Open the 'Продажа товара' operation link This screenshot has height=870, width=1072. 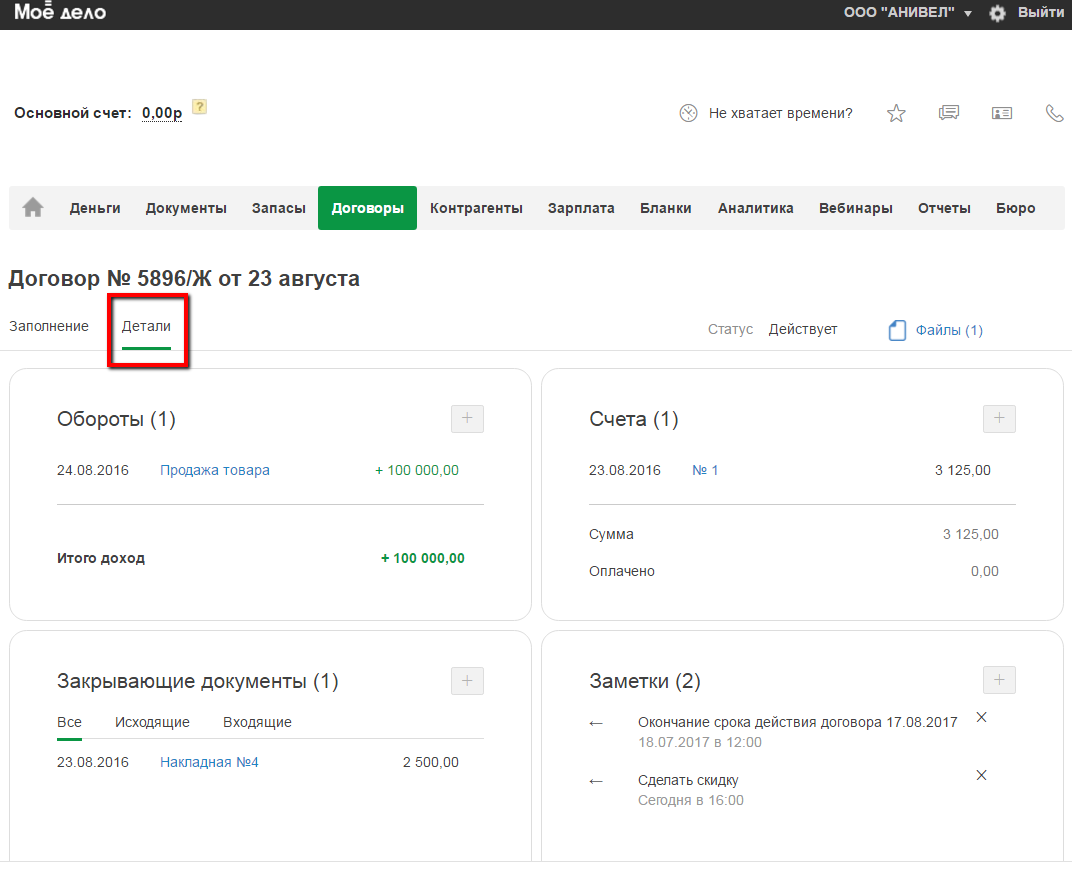pyautogui.click(x=215, y=470)
